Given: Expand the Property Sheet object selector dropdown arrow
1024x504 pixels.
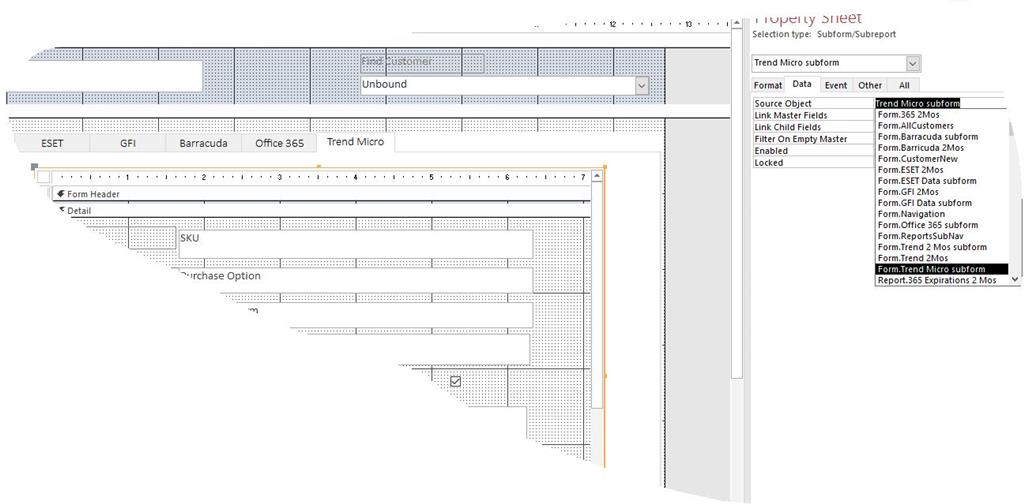Looking at the screenshot, I should (913, 63).
